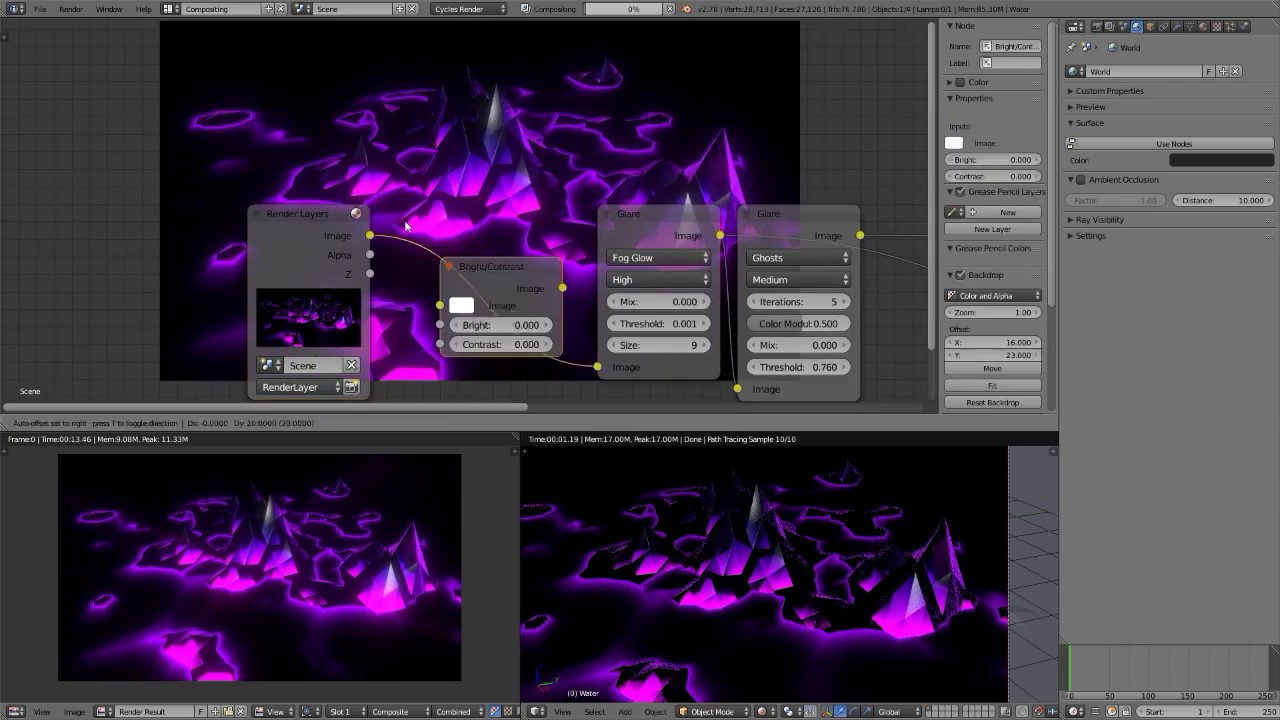Toggle the Backdrop checkbox

point(960,275)
